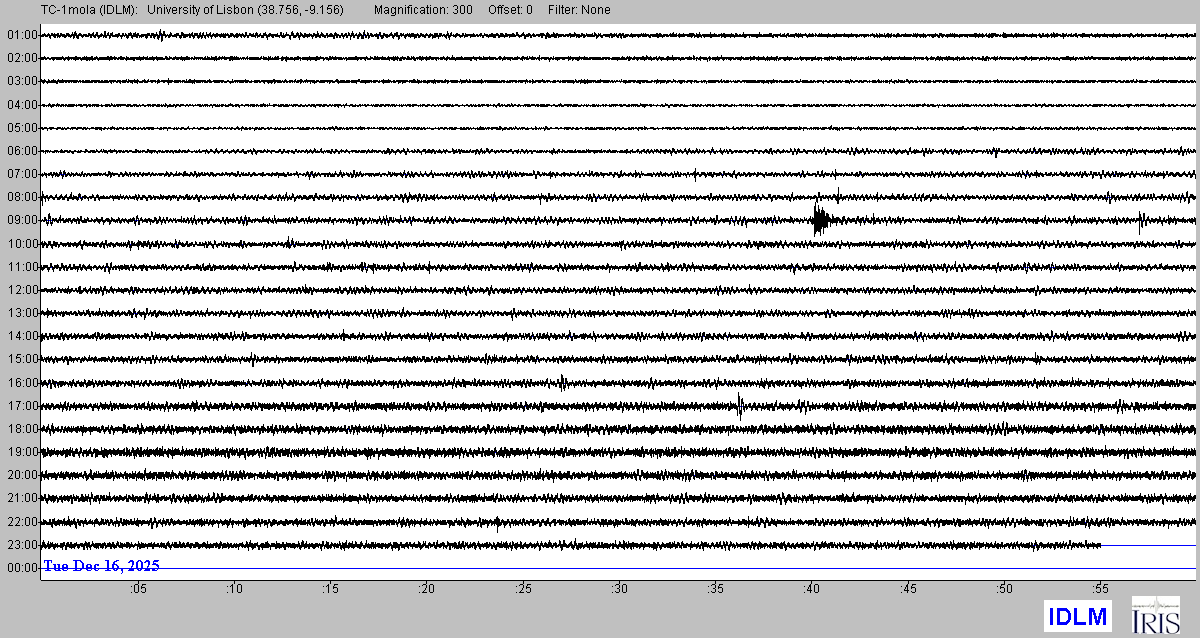Click the Filter: None header text
This screenshot has height=638, width=1200.
[580, 10]
